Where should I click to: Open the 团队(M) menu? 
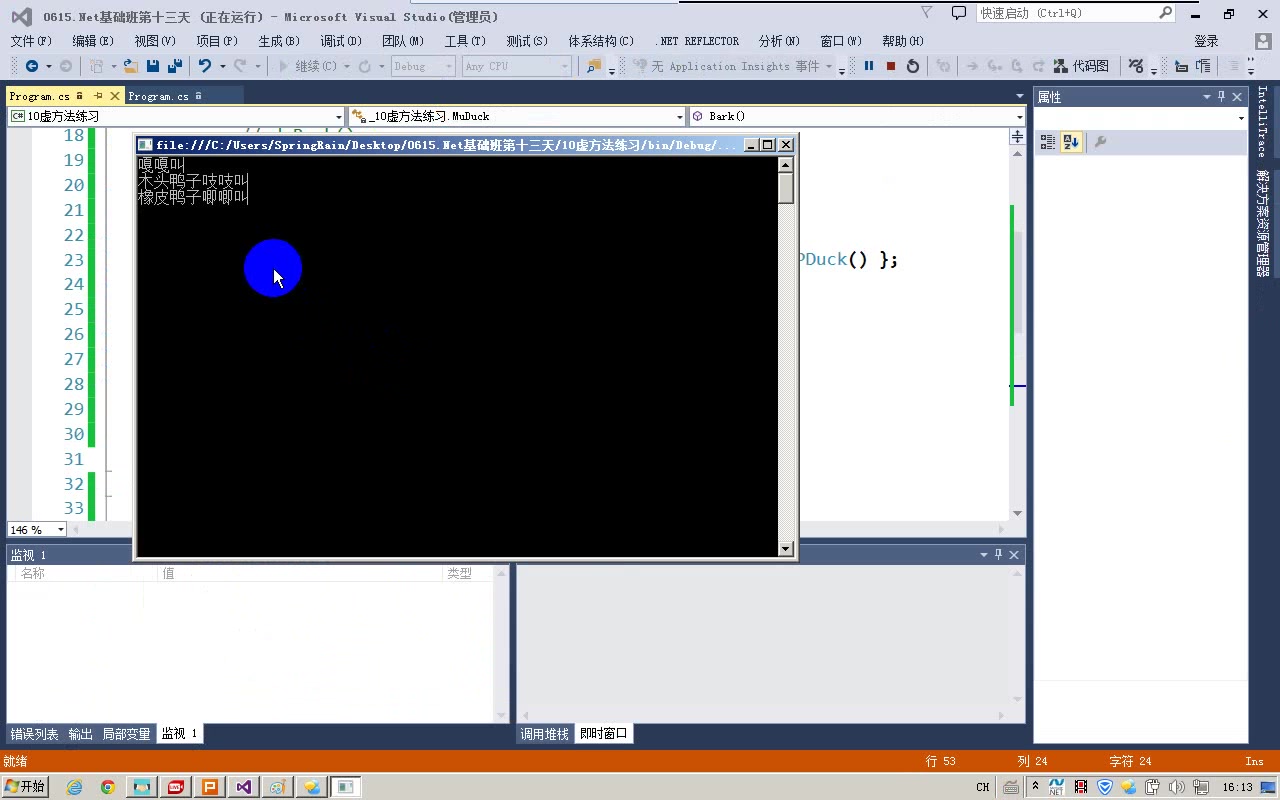coord(403,41)
